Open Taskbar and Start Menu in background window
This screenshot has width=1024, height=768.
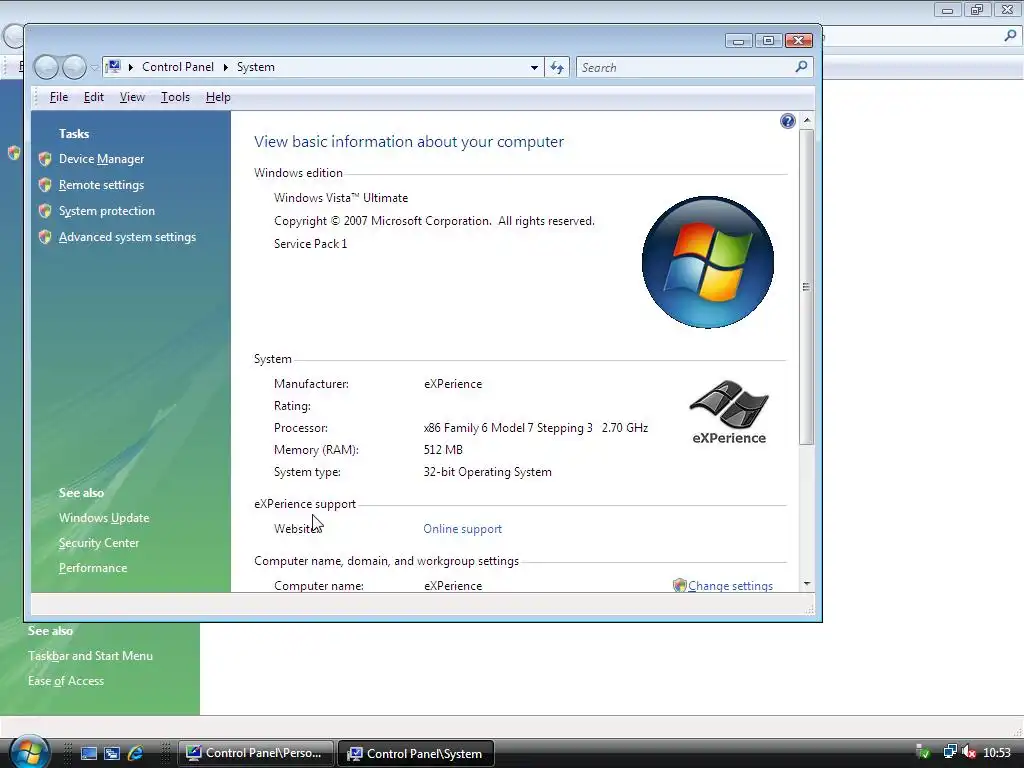coord(90,656)
